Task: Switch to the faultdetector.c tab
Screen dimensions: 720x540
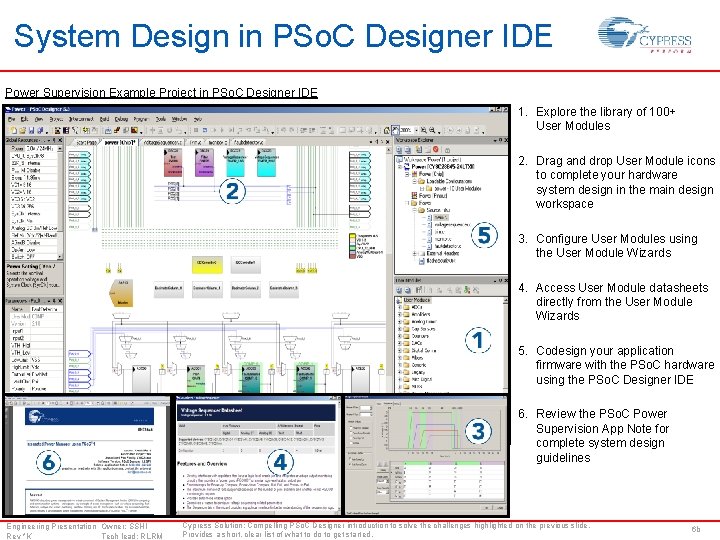Action: [x=248, y=142]
